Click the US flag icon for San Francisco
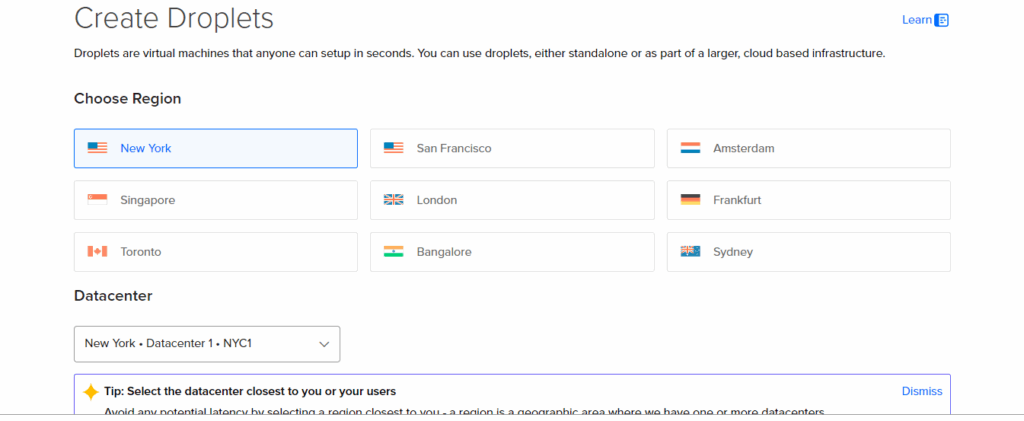Screen dimensions: 1024x421 [393, 148]
